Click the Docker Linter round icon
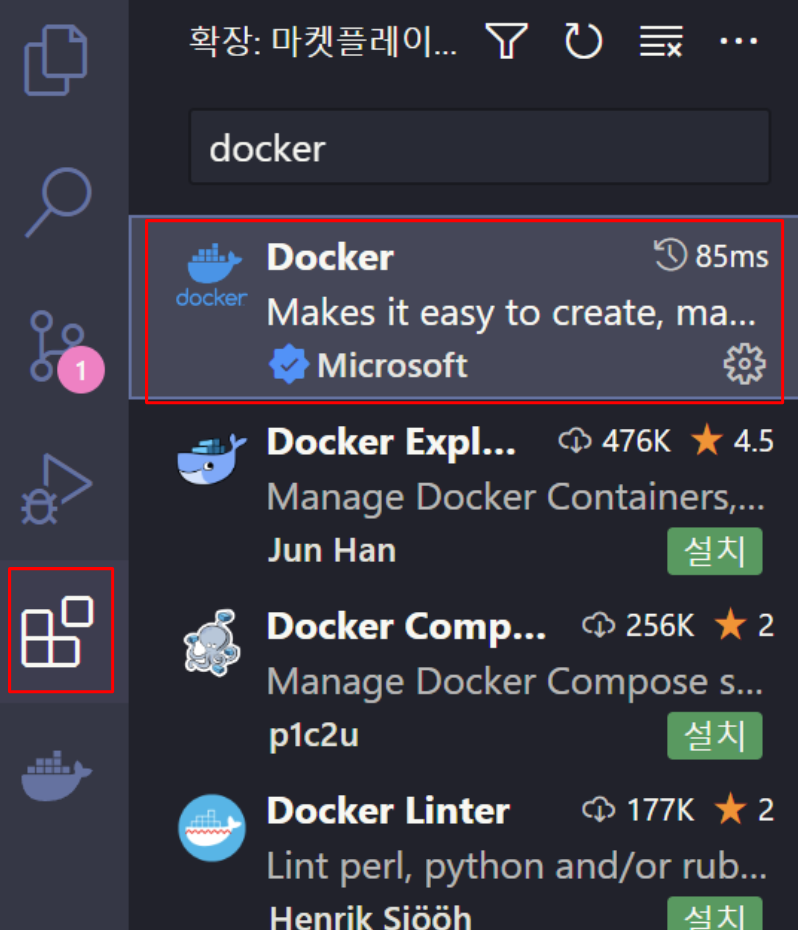798x930 pixels. [x=212, y=828]
